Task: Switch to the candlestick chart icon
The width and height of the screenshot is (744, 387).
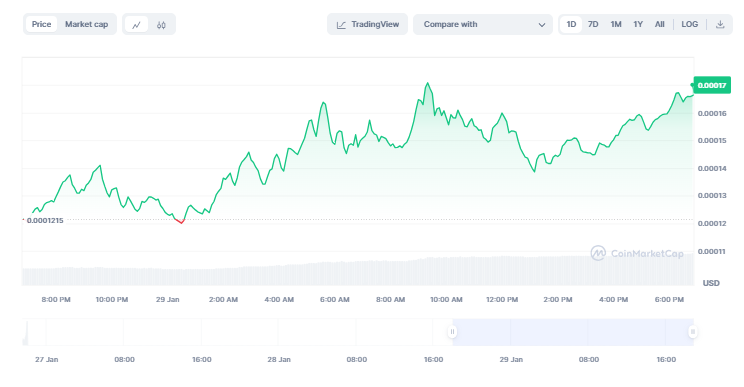Action: pos(161,25)
